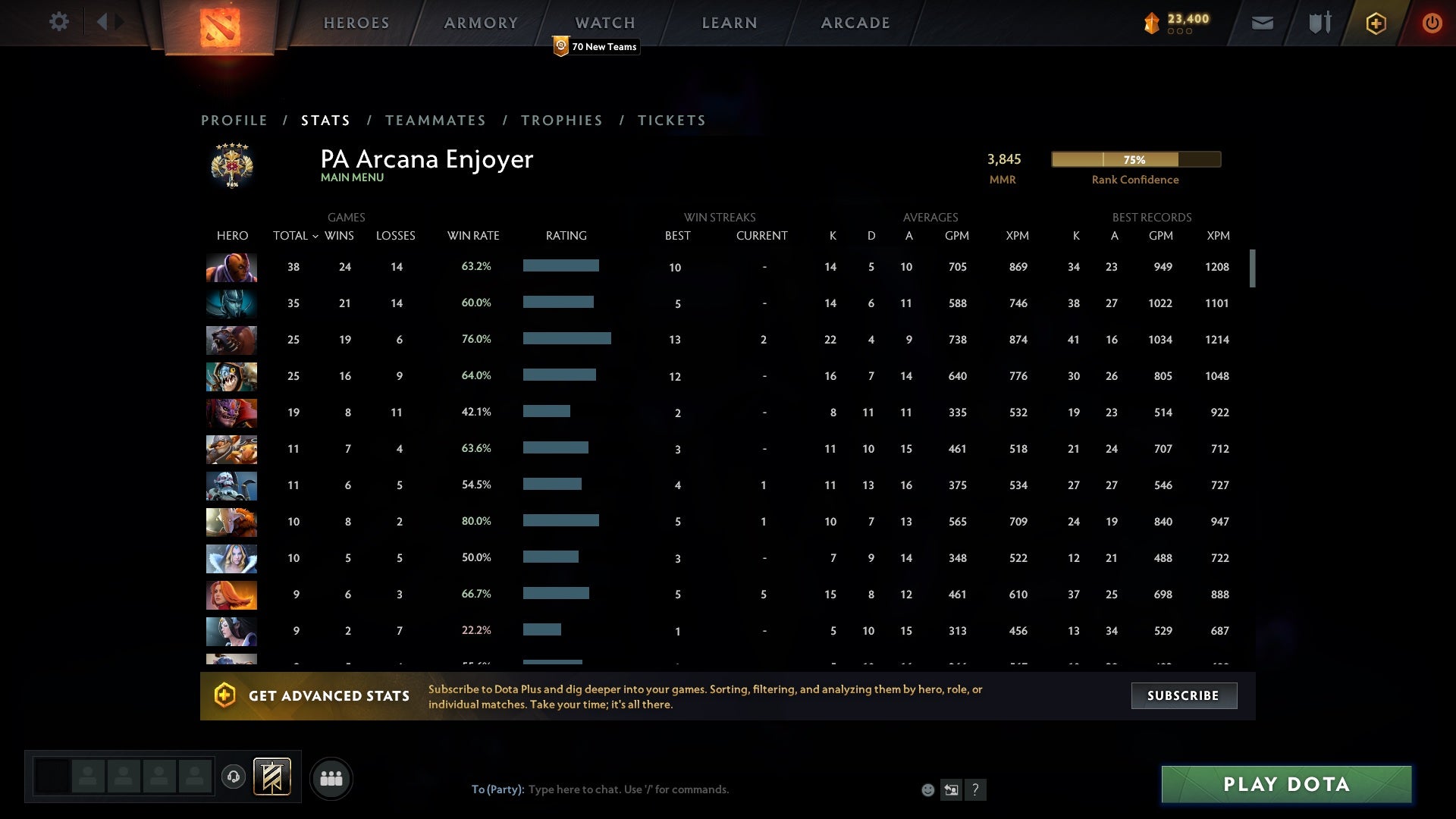Switch to the TEAMMATES tab

pyautogui.click(x=436, y=120)
